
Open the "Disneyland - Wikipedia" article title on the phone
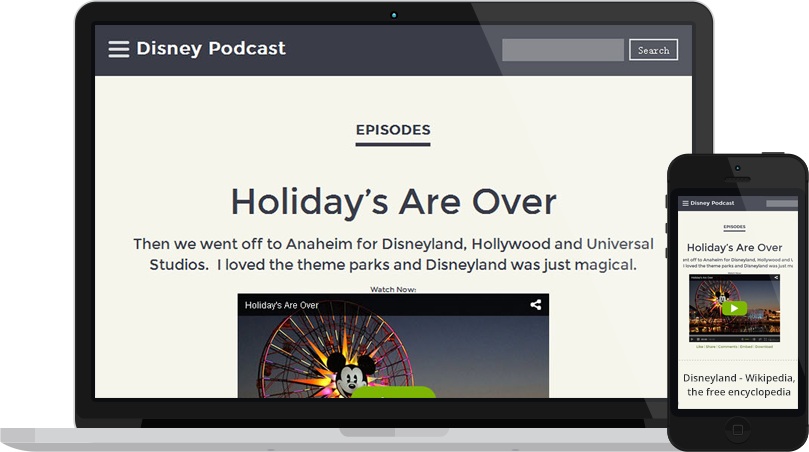(x=739, y=385)
